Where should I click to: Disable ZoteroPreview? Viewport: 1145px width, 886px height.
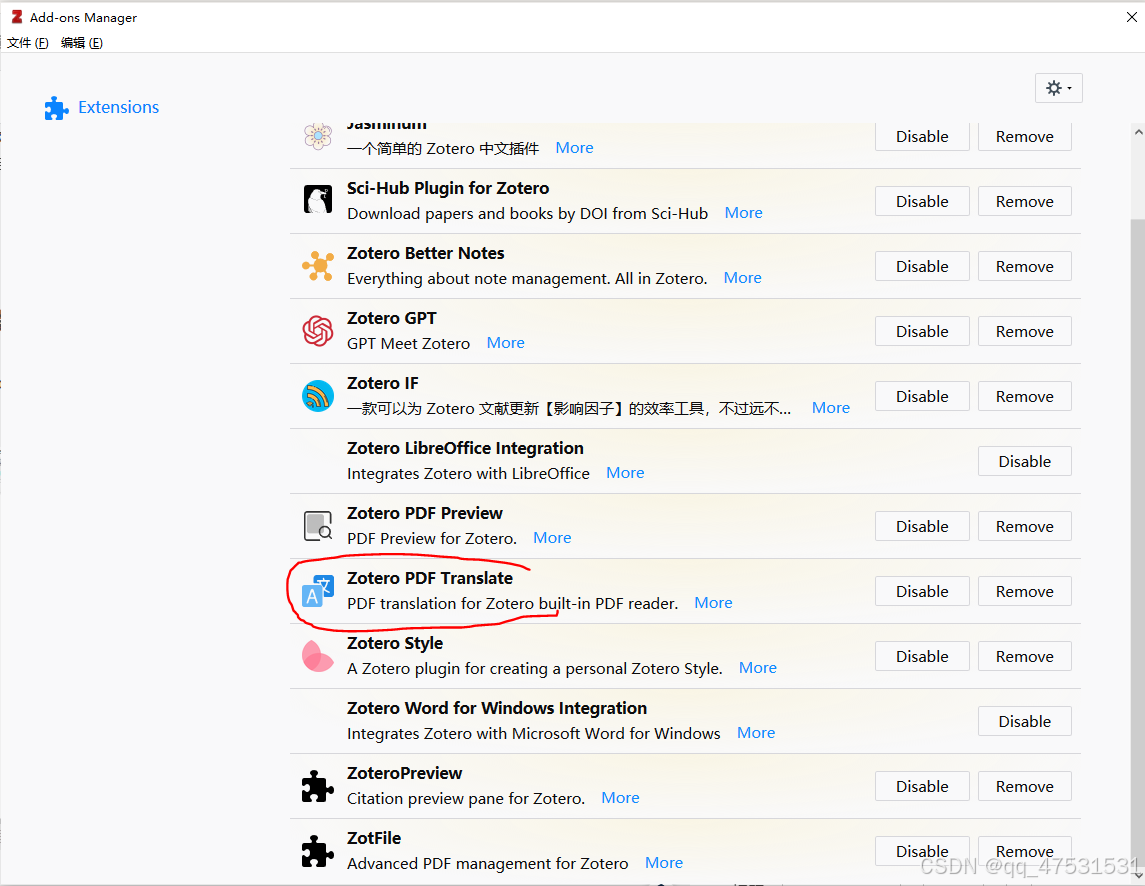922,787
